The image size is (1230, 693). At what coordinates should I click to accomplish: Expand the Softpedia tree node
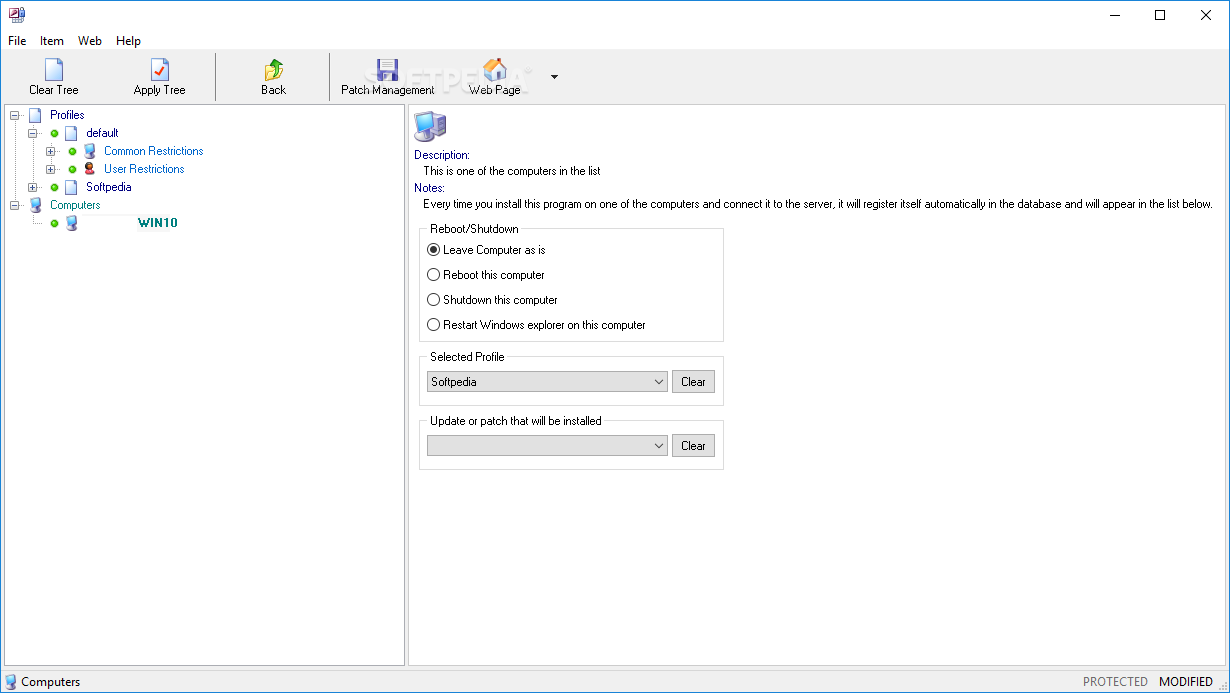(x=33, y=187)
